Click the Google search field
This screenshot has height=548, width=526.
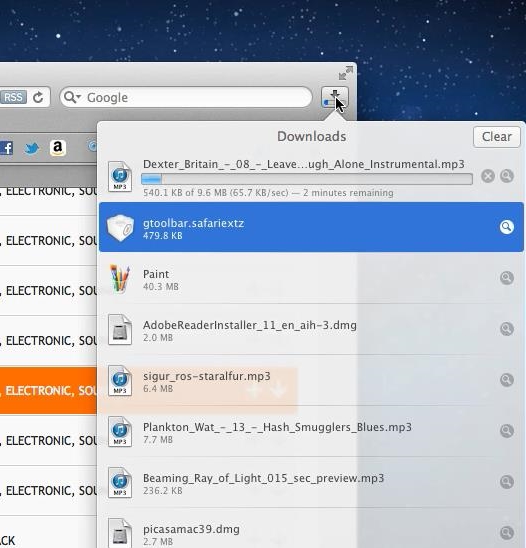pos(186,98)
